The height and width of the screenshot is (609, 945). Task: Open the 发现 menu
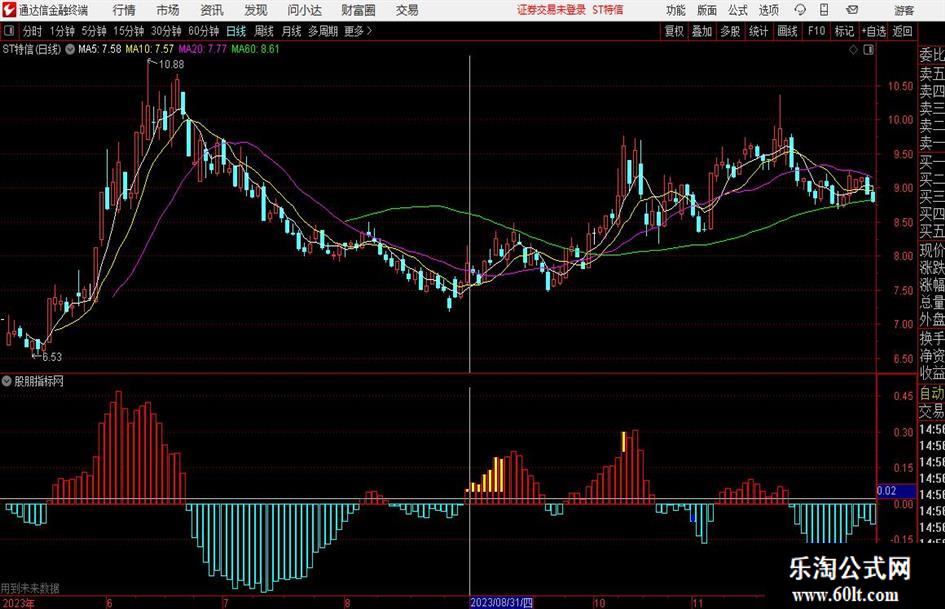click(256, 10)
